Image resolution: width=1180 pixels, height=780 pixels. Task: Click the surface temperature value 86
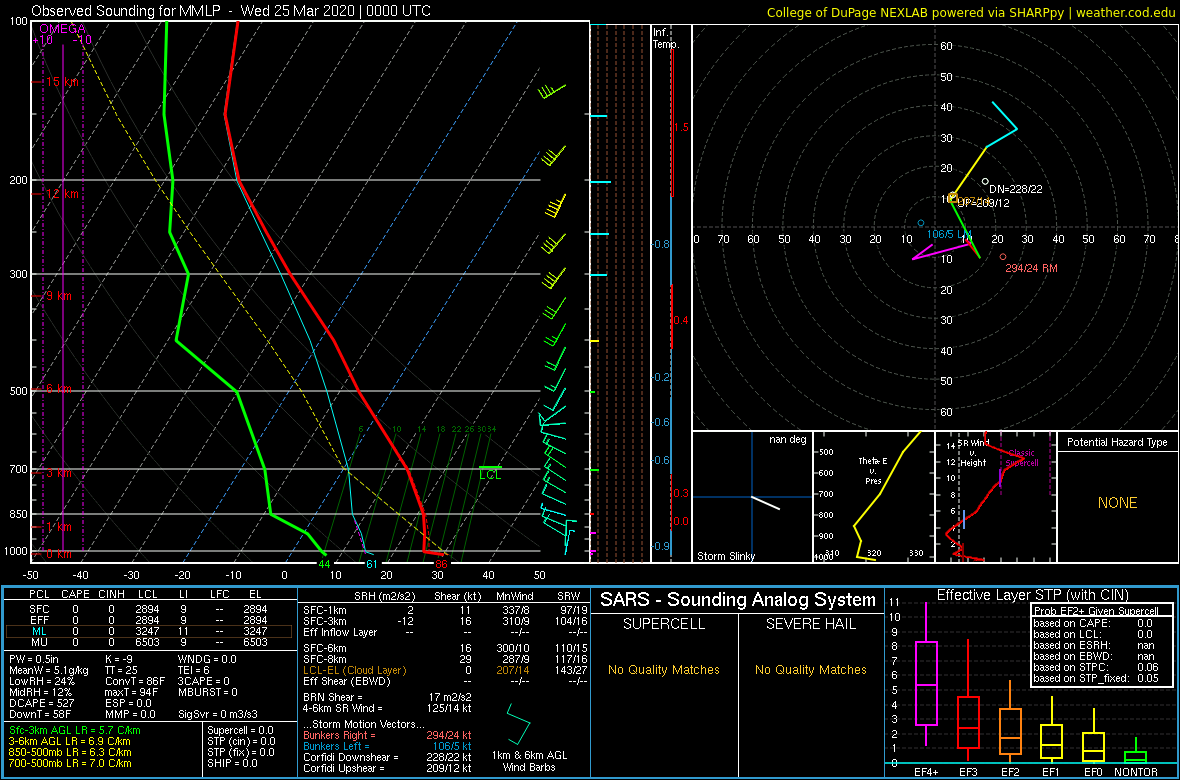click(442, 563)
